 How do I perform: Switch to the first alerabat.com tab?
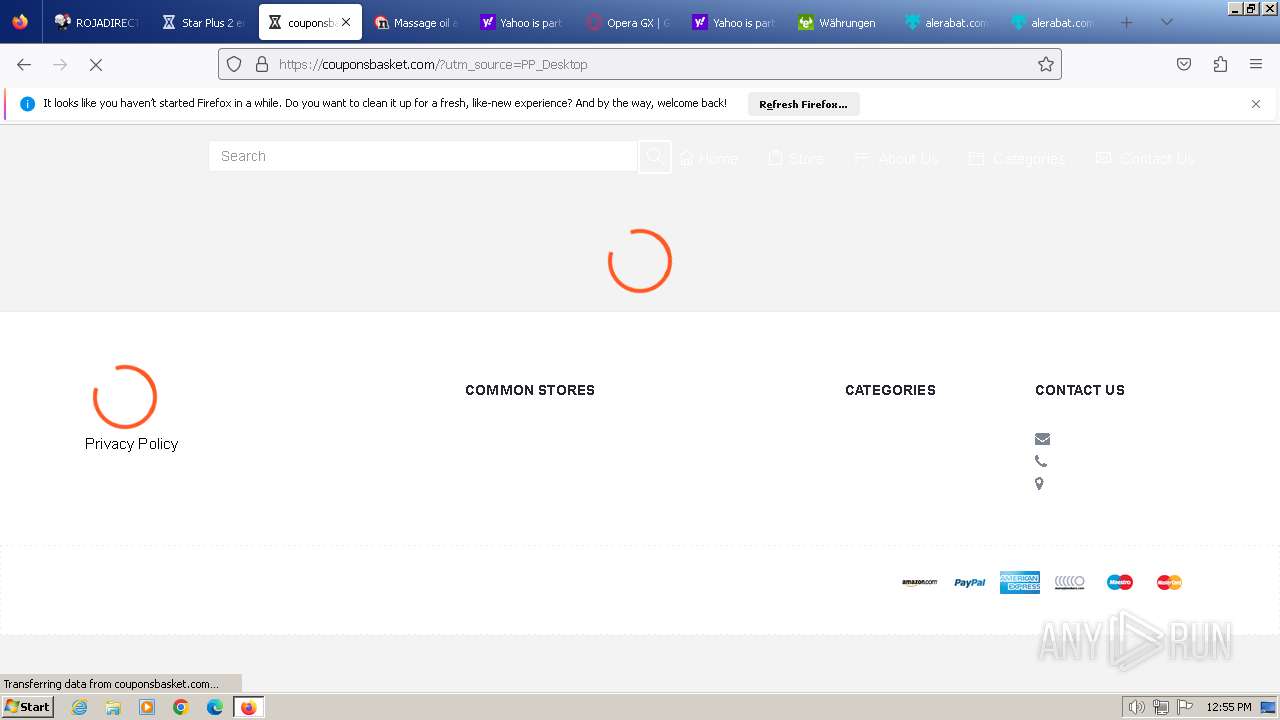coord(945,22)
